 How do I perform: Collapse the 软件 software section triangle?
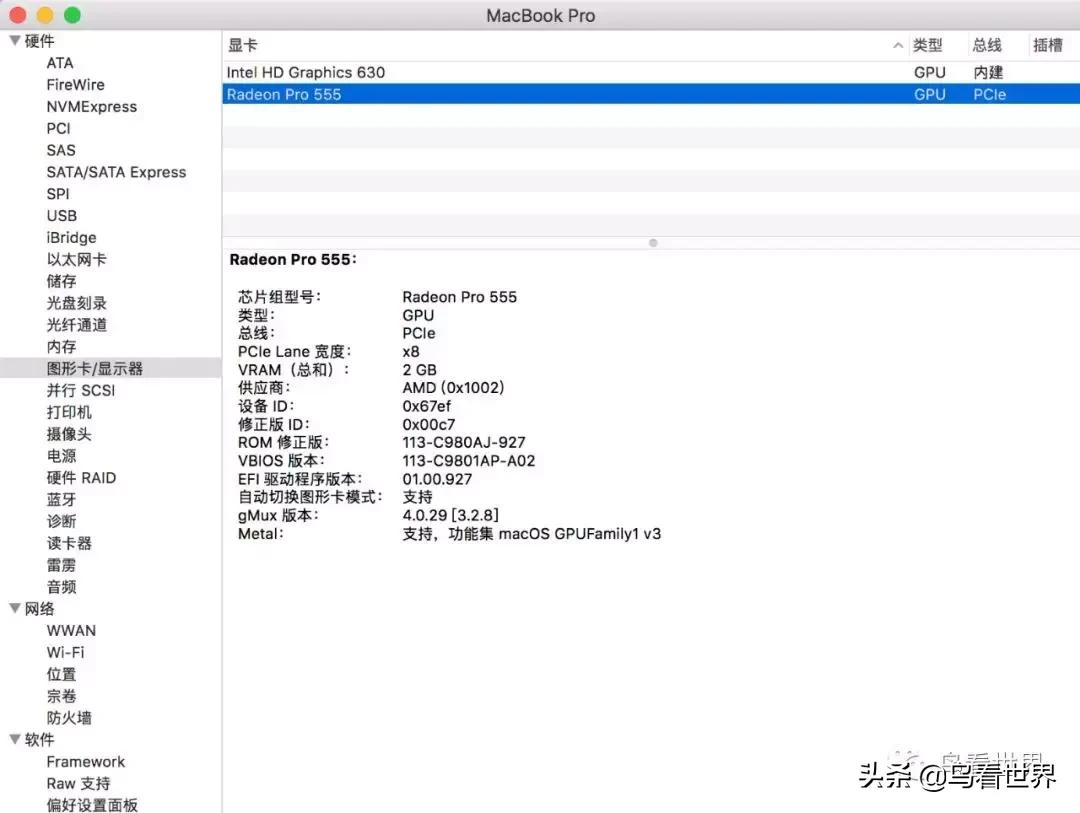[x=15, y=740]
